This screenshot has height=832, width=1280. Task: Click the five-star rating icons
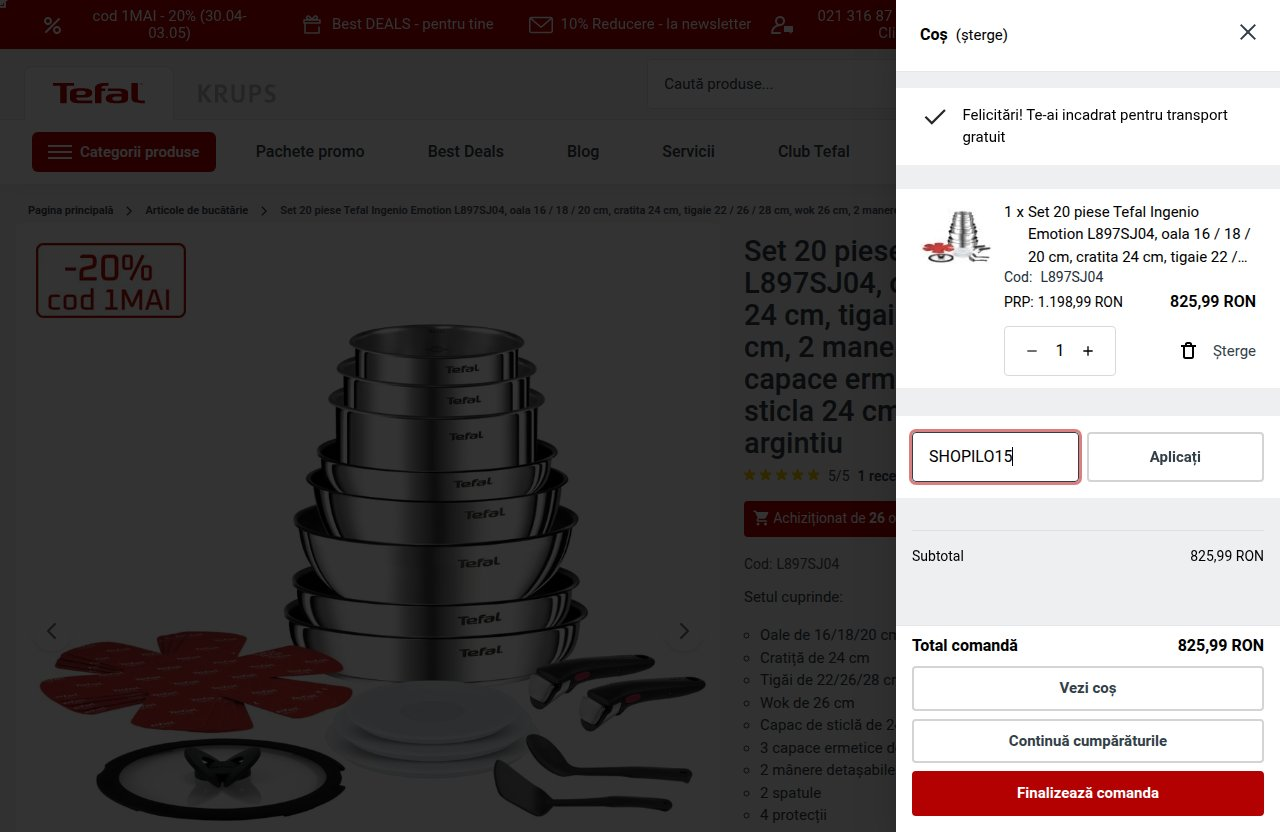[x=782, y=476]
